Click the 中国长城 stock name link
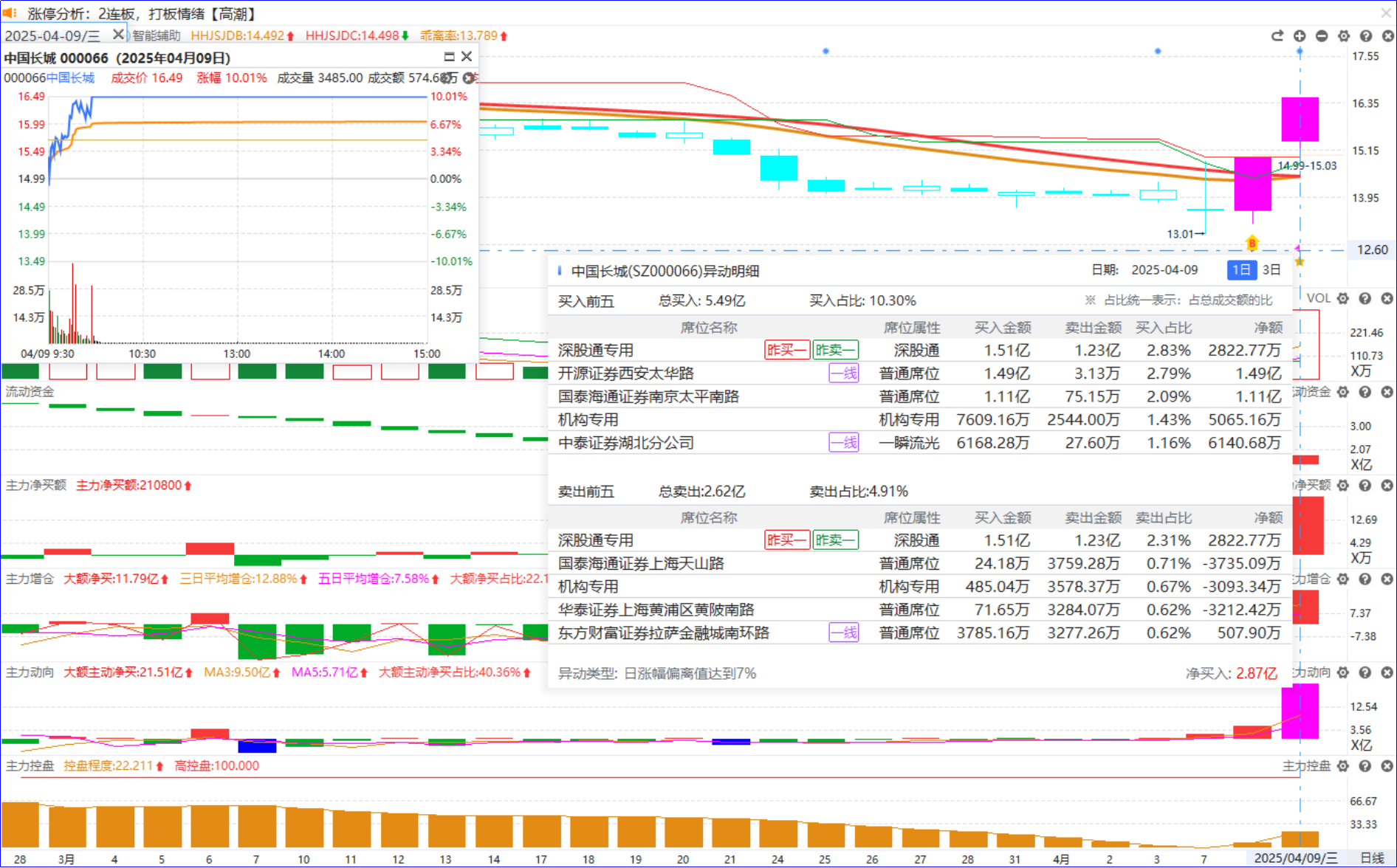This screenshot has height=868, width=1397. point(70,78)
